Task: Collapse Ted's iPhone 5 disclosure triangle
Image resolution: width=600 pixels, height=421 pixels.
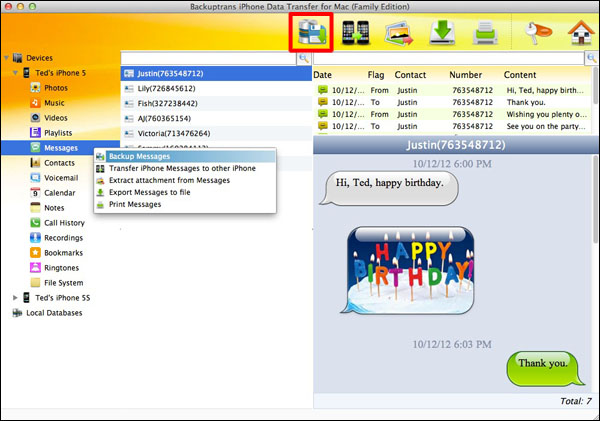Action: (15, 73)
